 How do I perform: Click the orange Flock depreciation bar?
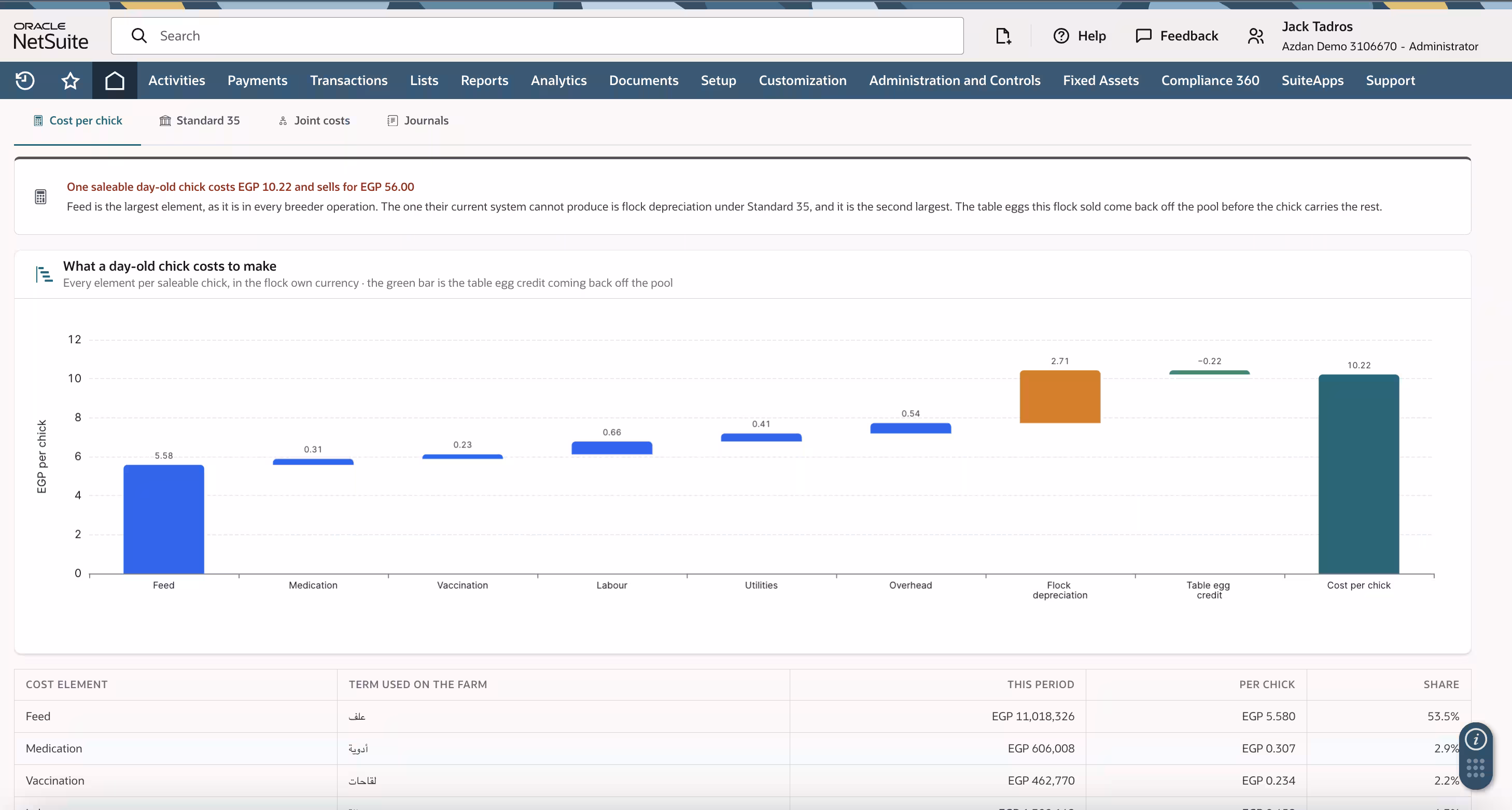(x=1059, y=396)
